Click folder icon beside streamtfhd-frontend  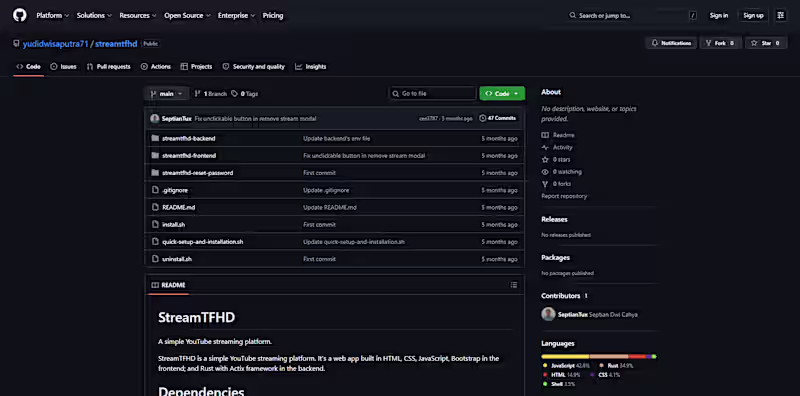pos(155,156)
